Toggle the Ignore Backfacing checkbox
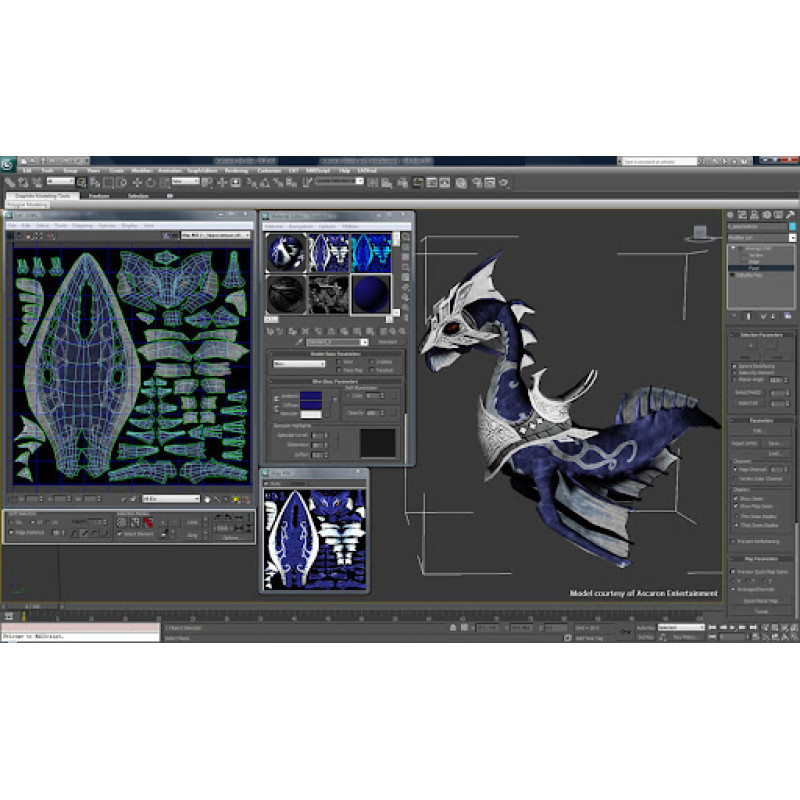The image size is (800, 800). 732,366
